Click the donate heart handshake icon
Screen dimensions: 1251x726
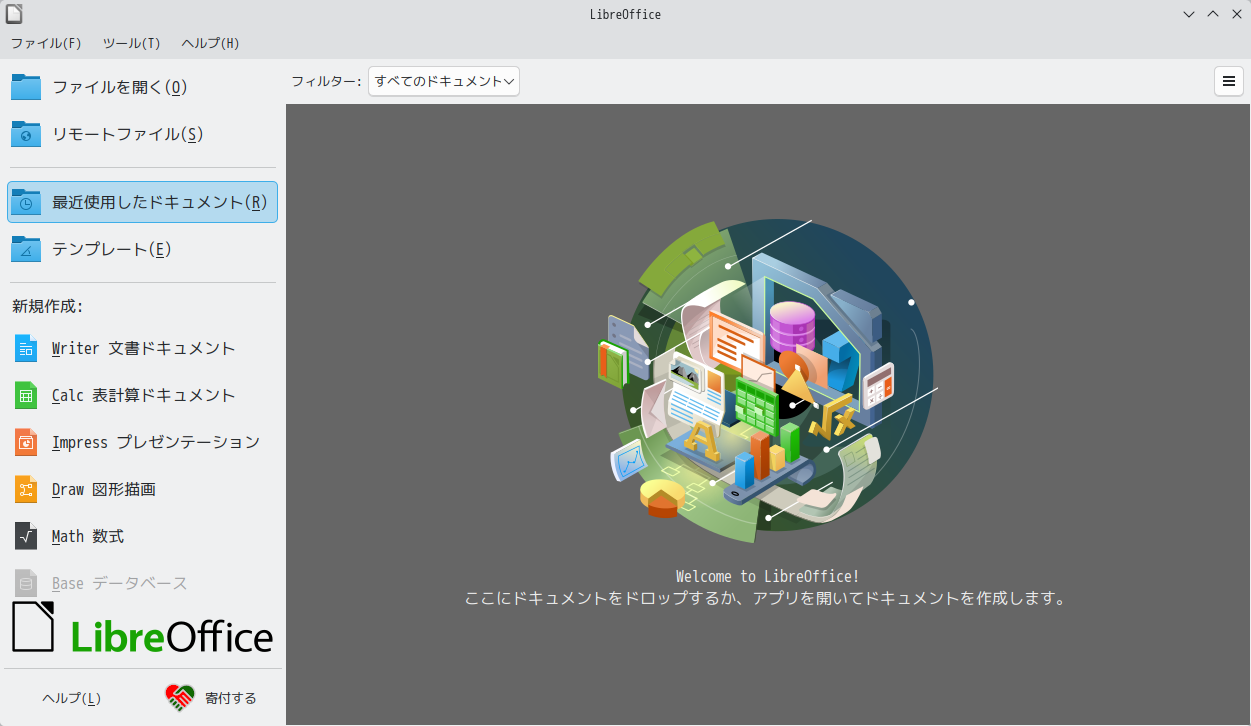tap(180, 698)
